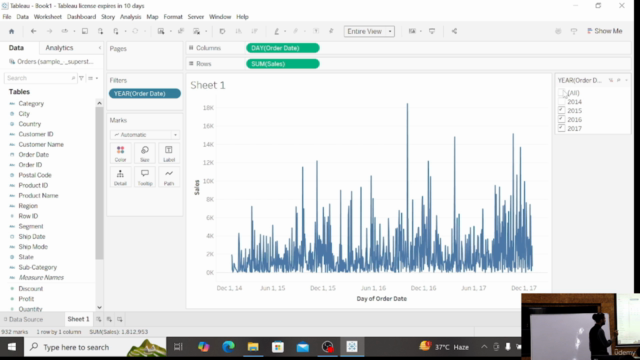
Task: Add a new worksheet tab icon
Action: (x=99, y=319)
